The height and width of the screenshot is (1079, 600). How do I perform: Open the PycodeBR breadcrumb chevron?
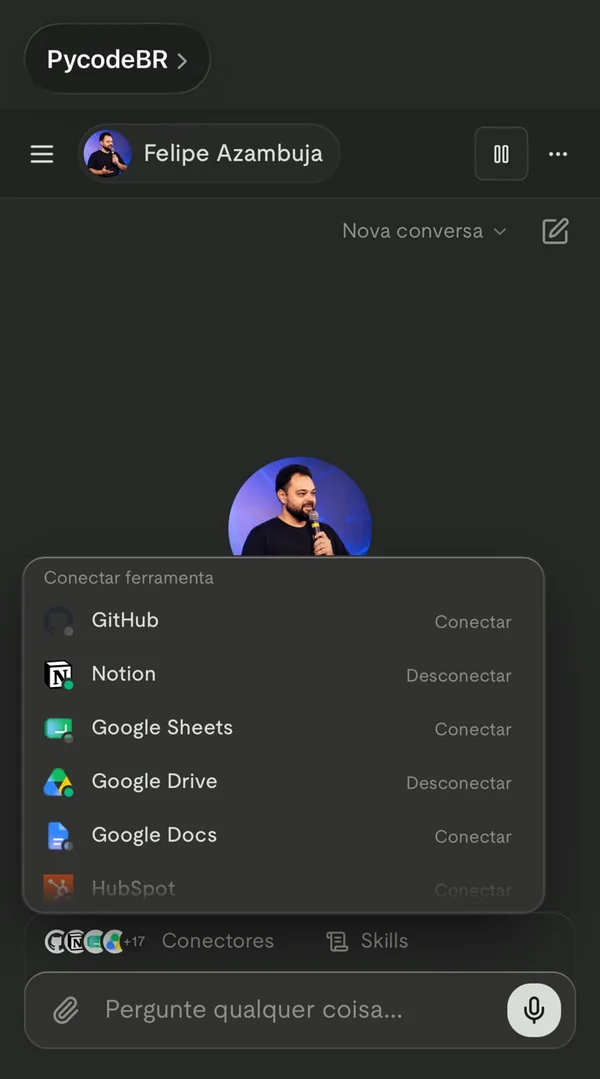[182, 61]
